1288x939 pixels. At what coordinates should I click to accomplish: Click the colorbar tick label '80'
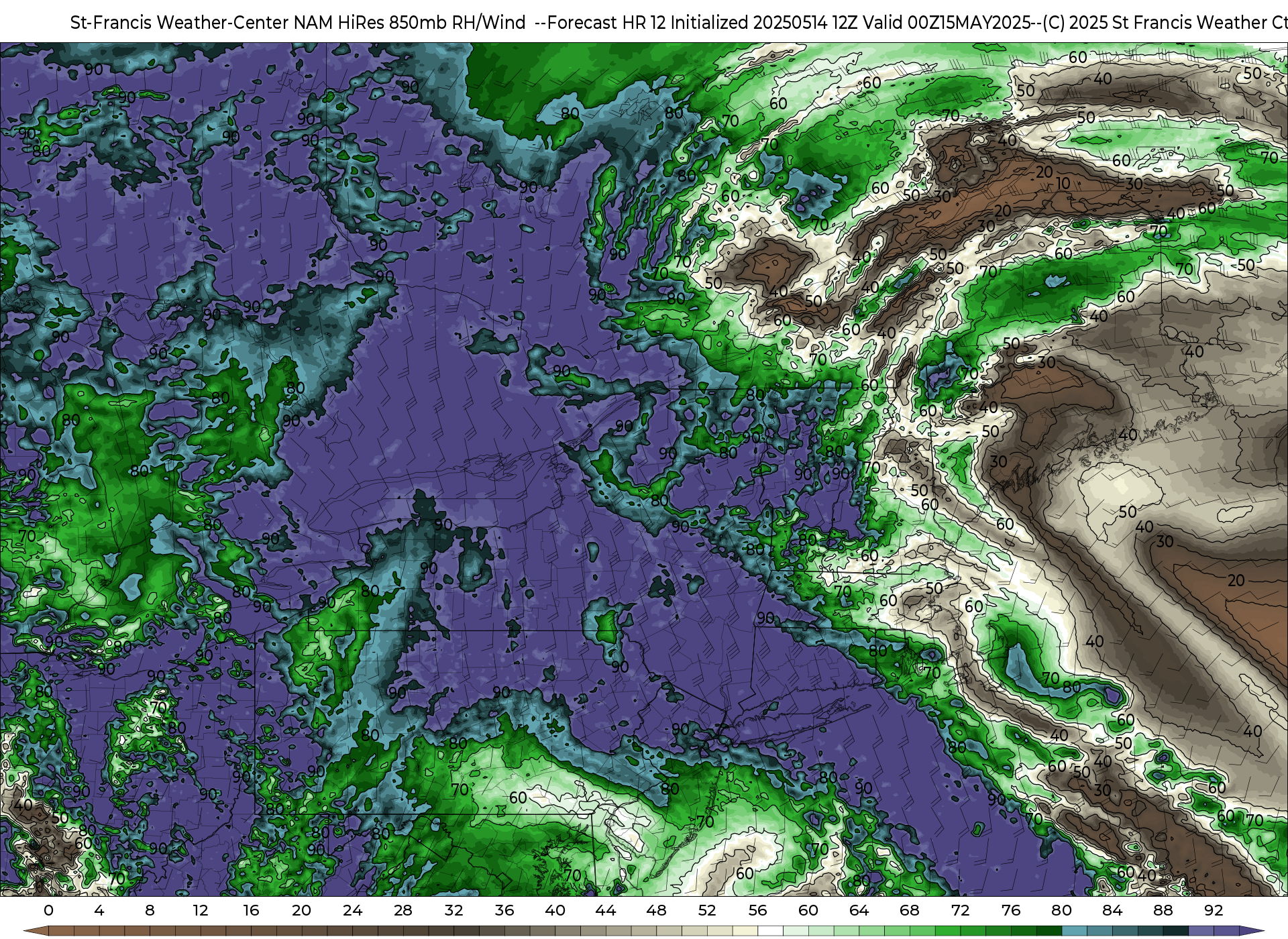click(x=1061, y=910)
